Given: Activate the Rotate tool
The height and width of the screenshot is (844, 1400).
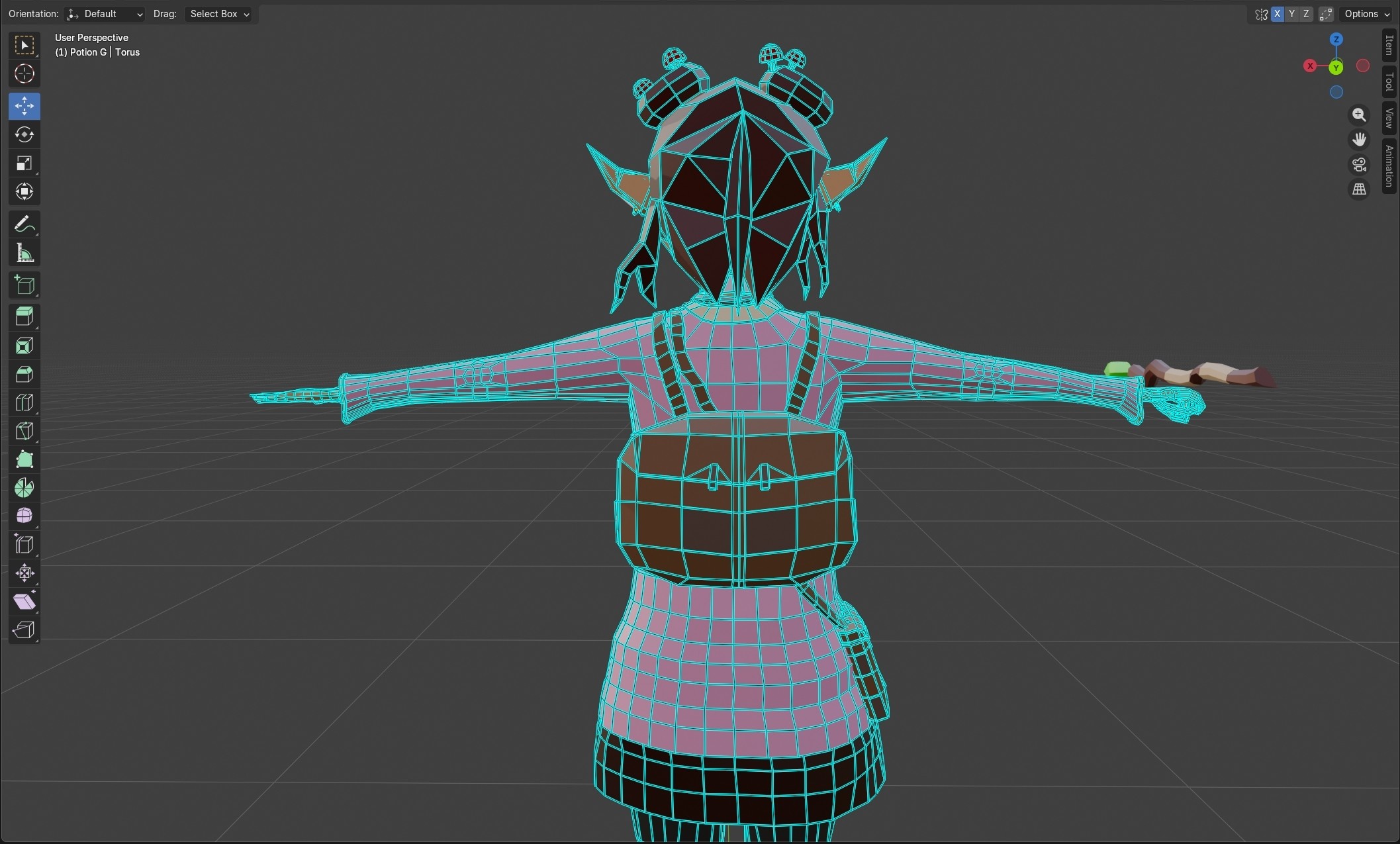Looking at the screenshot, I should 24,134.
